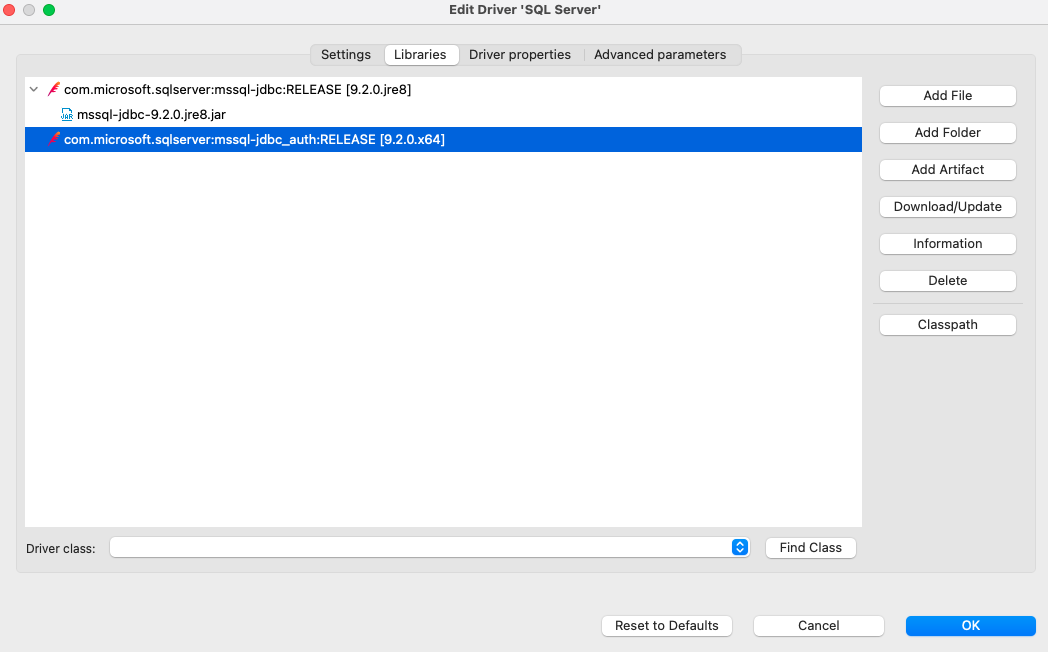The height and width of the screenshot is (652, 1048).
Task: Collapse the mssql-jdbc:RELEASE artifact node
Action: [x=33, y=89]
